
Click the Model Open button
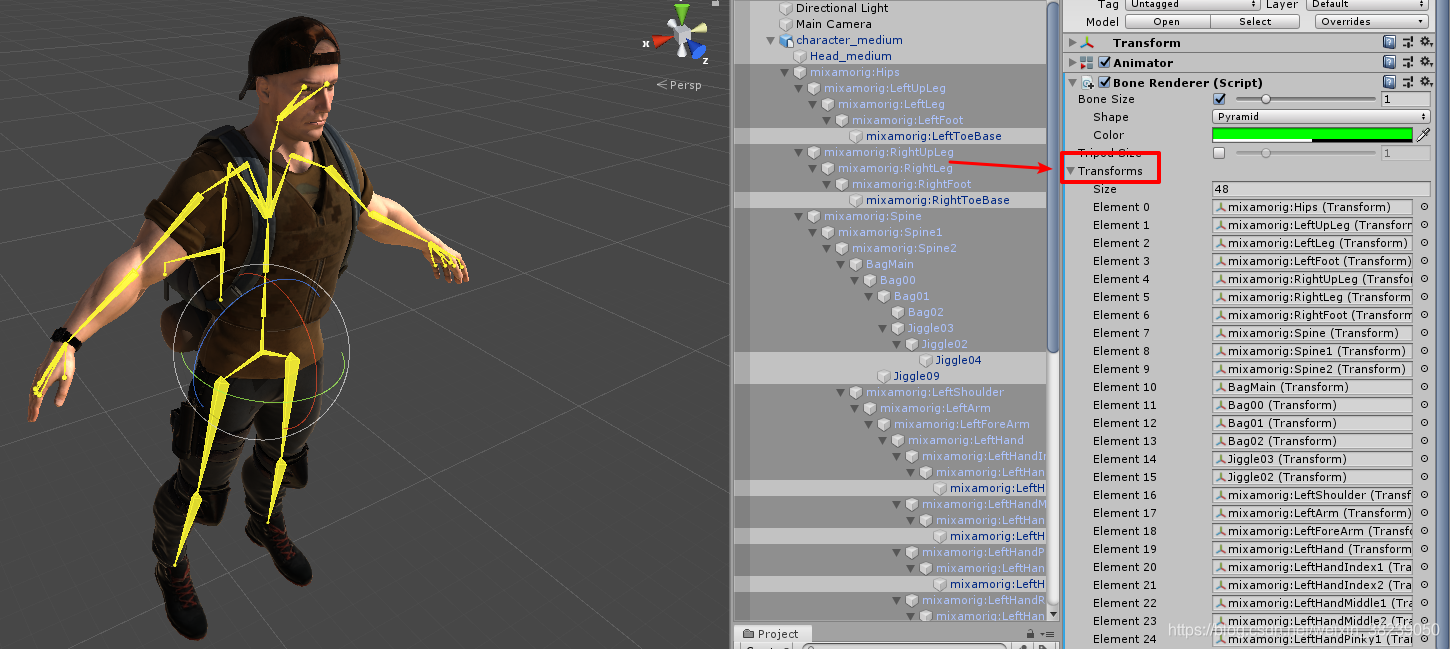tap(1166, 21)
